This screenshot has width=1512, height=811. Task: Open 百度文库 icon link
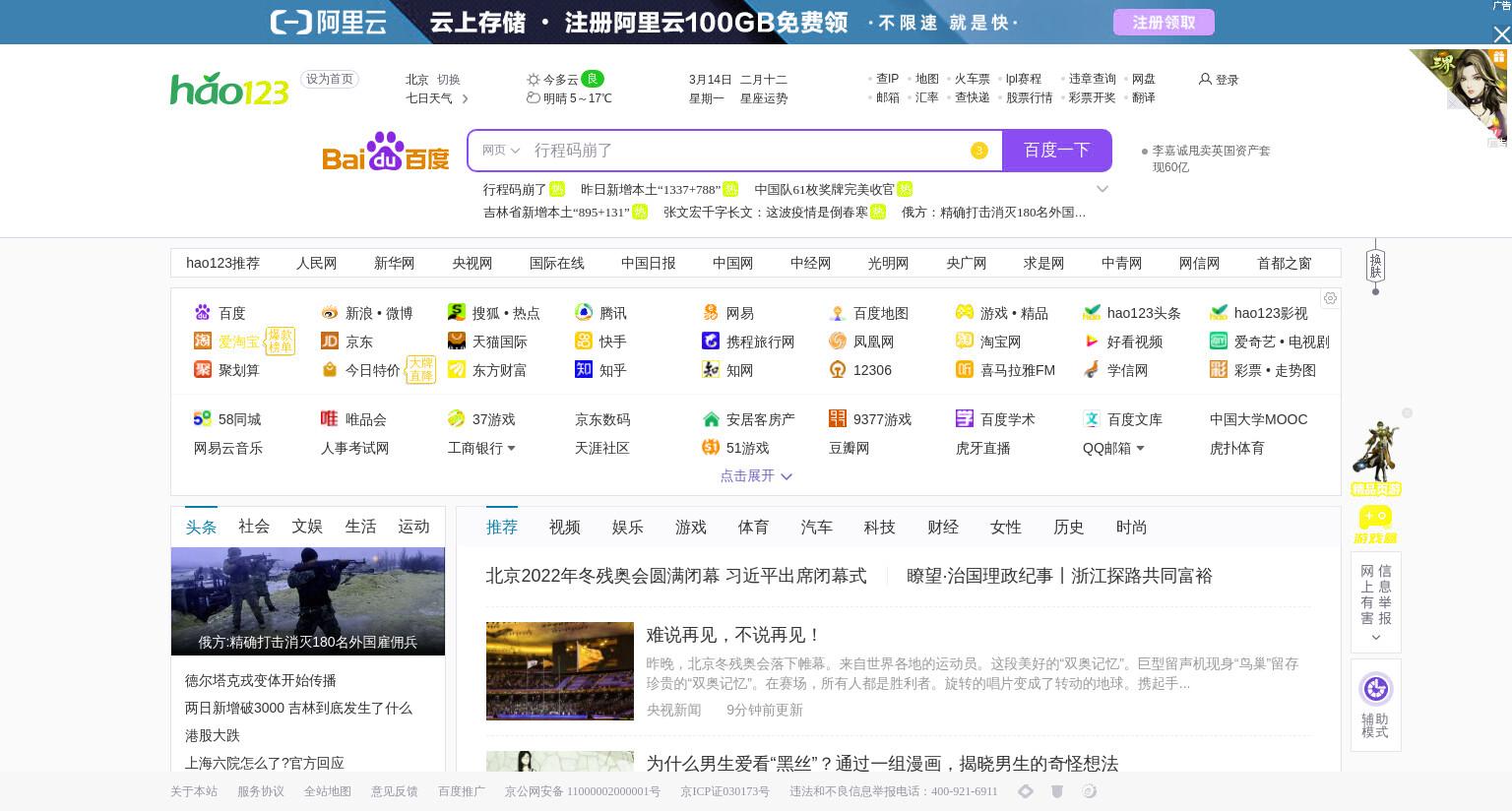1092,419
